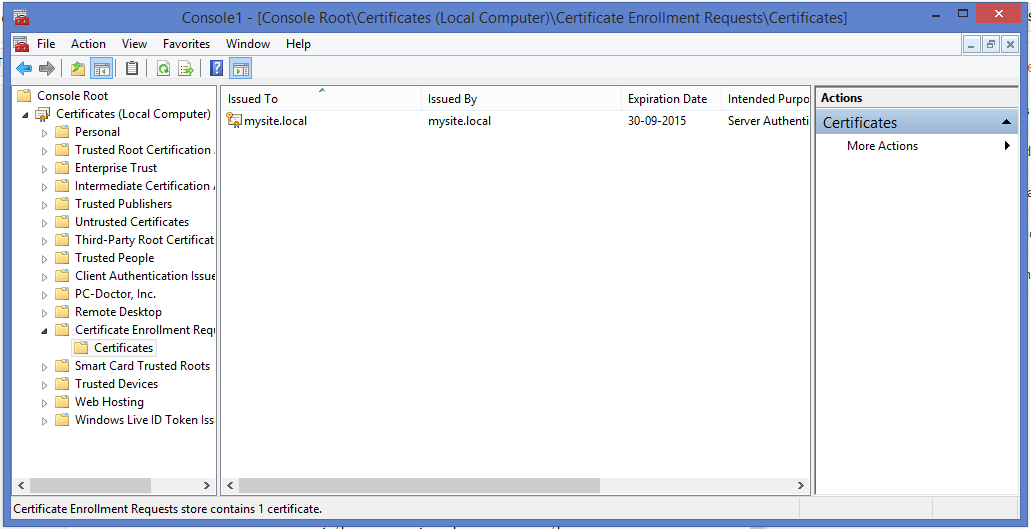This screenshot has width=1031, height=529.
Task: Click the clipboard Paste toolbar icon
Action: (132, 68)
